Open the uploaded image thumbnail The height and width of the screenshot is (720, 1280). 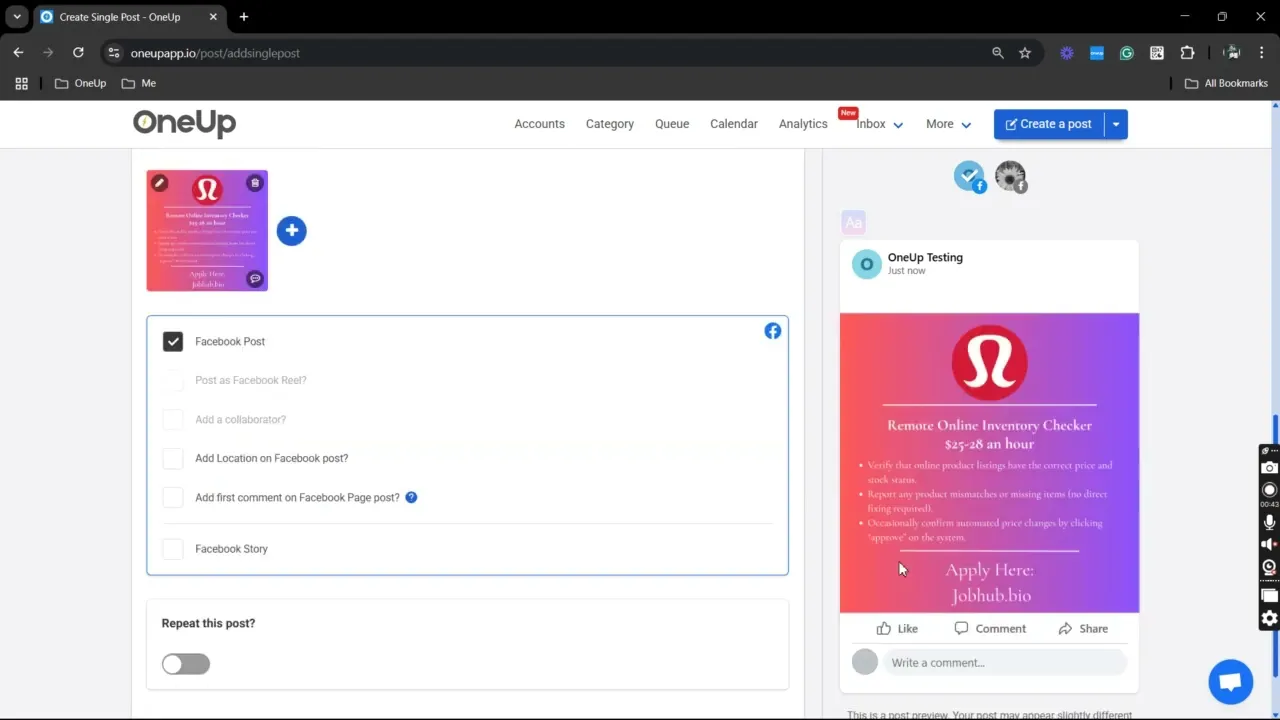click(207, 231)
